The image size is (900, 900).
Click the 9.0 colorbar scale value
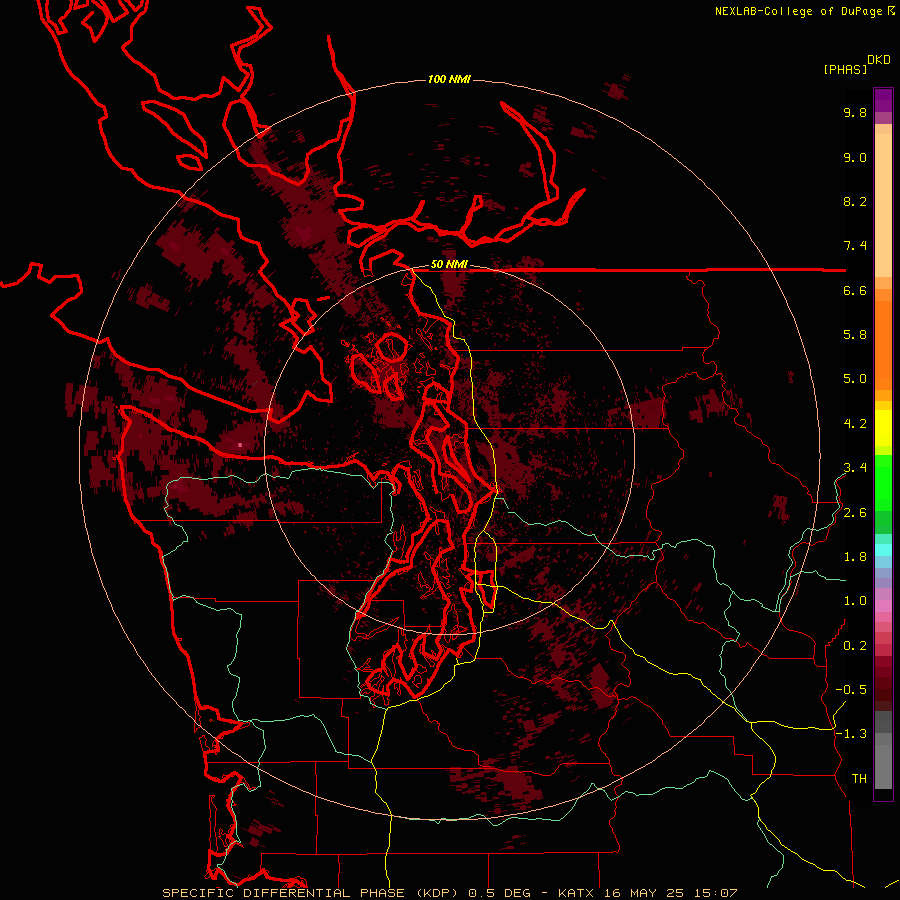point(855,158)
